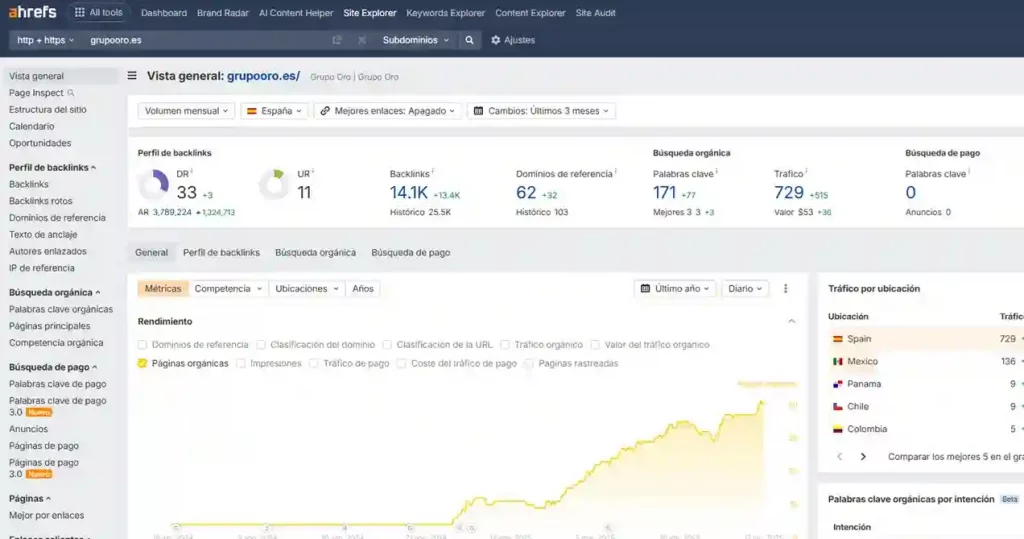Open Palabras clave orgánicas in sidebar
This screenshot has height=539, width=1024.
(61, 309)
